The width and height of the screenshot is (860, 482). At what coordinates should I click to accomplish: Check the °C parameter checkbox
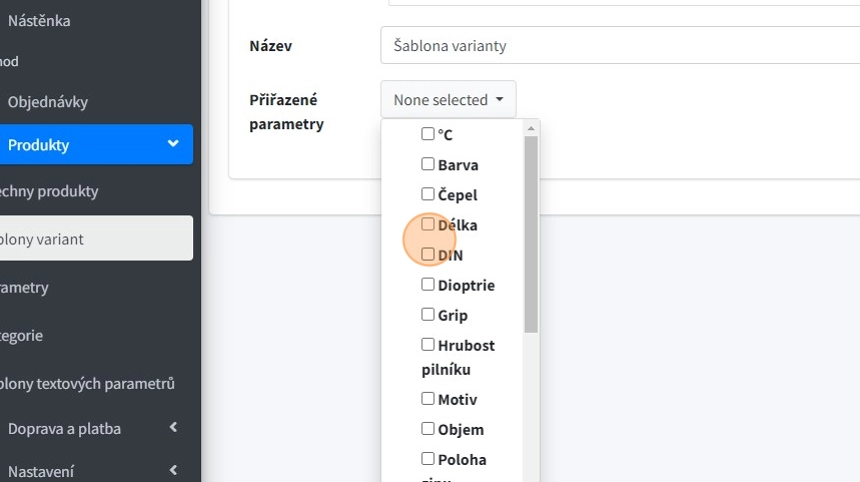click(x=428, y=134)
